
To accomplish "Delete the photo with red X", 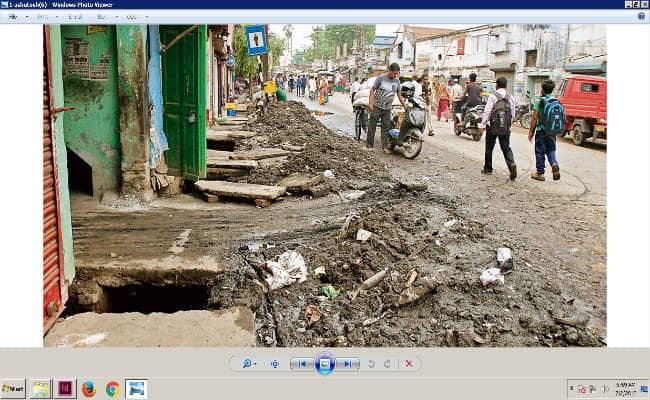I will coord(408,364).
